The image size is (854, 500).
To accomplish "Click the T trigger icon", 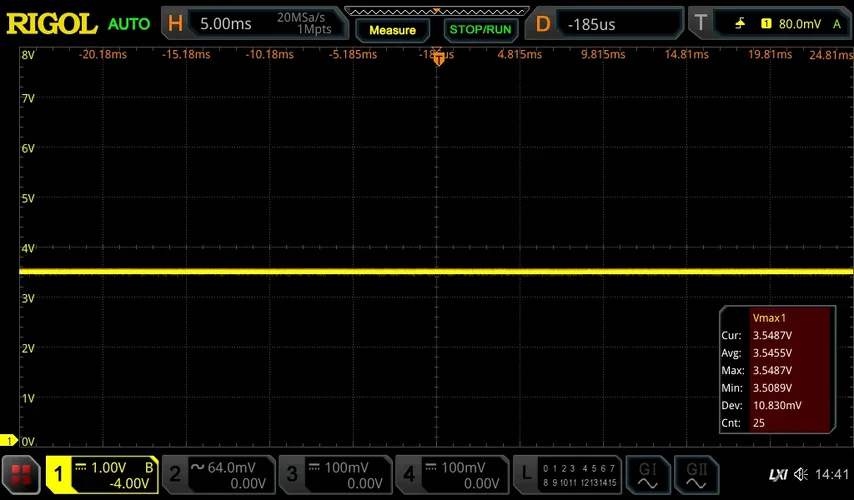I will (700, 23).
